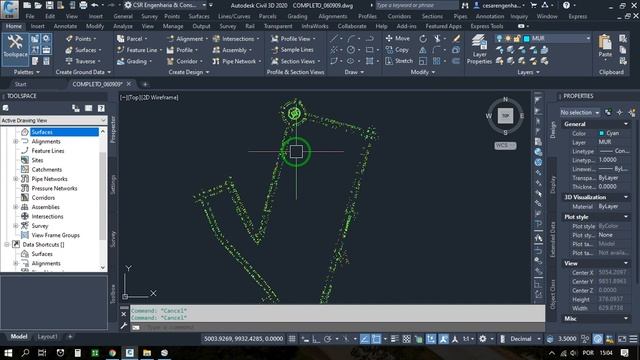
Task: Click the Undo arrow in quick access toolbar
Action: coord(95,5)
